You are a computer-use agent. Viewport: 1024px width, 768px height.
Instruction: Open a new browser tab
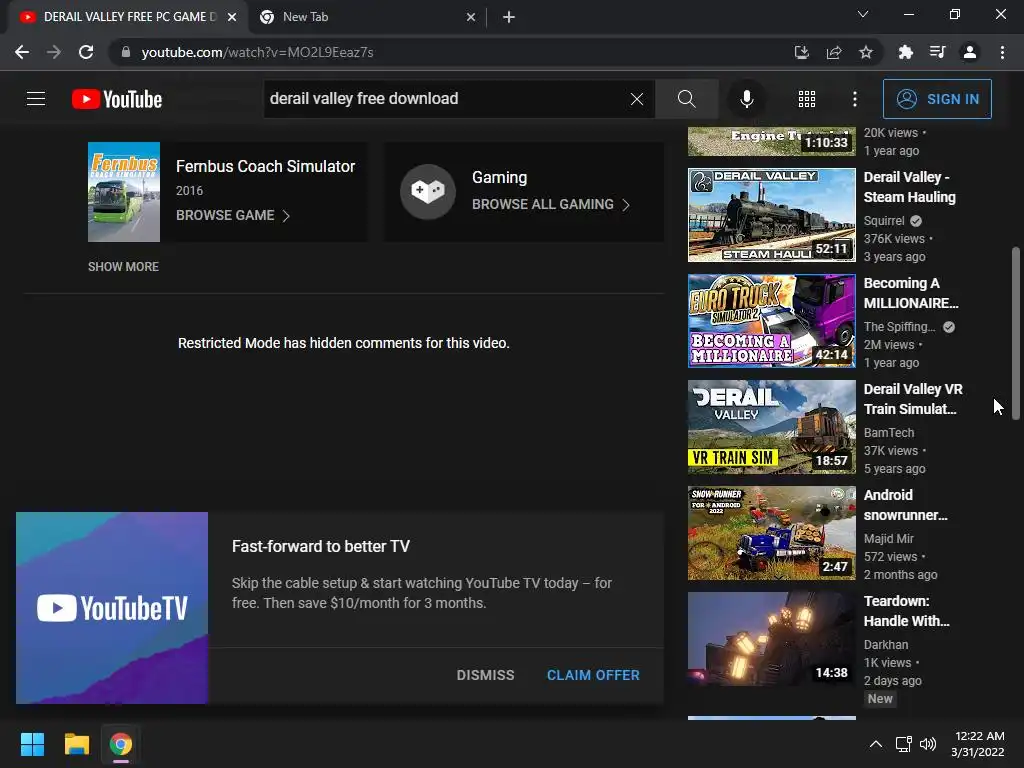coord(509,17)
